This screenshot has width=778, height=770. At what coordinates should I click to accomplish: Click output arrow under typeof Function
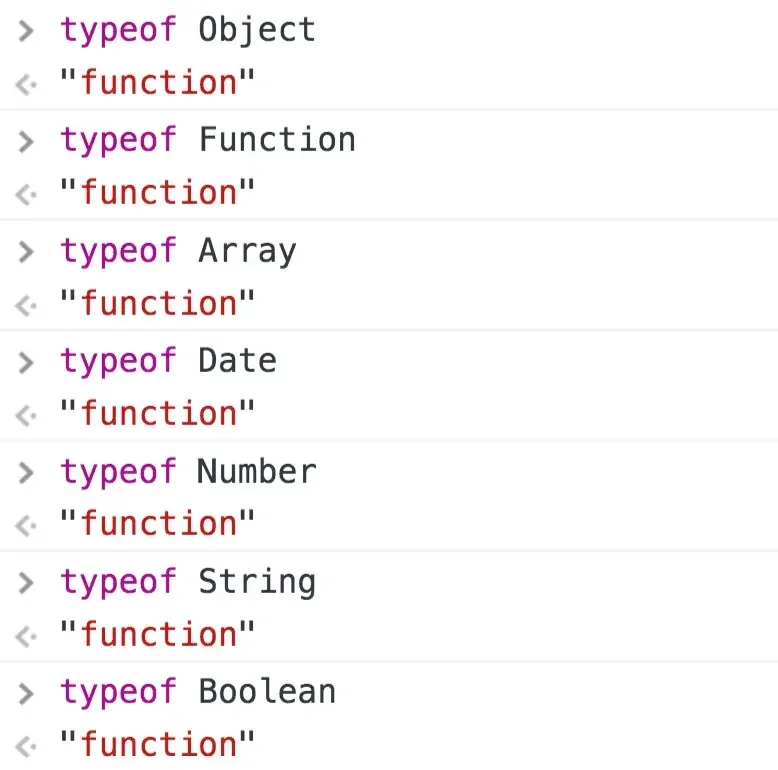pyautogui.click(x=26, y=194)
